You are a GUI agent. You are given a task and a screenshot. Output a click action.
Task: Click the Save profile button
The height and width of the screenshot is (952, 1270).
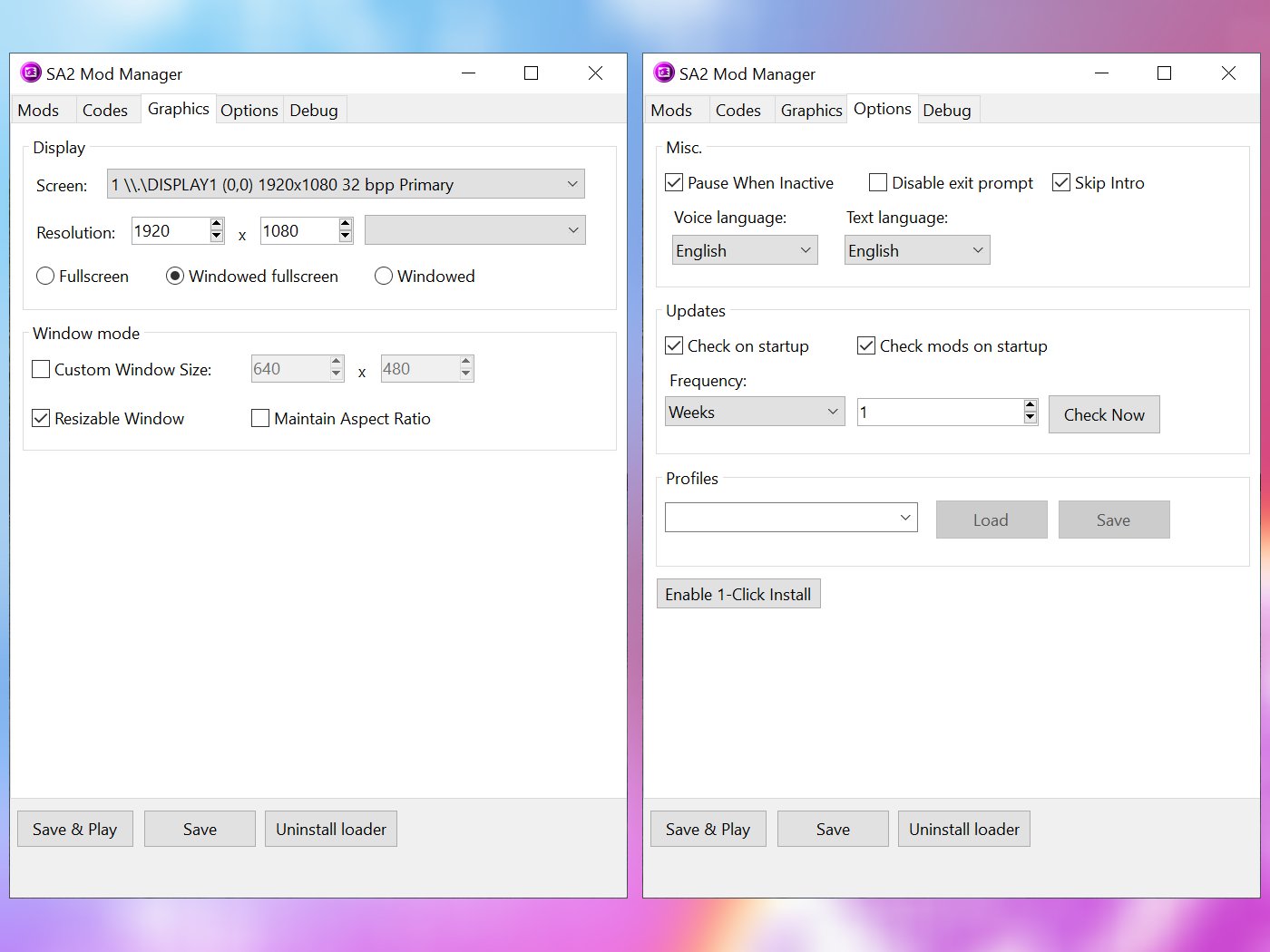[1114, 520]
